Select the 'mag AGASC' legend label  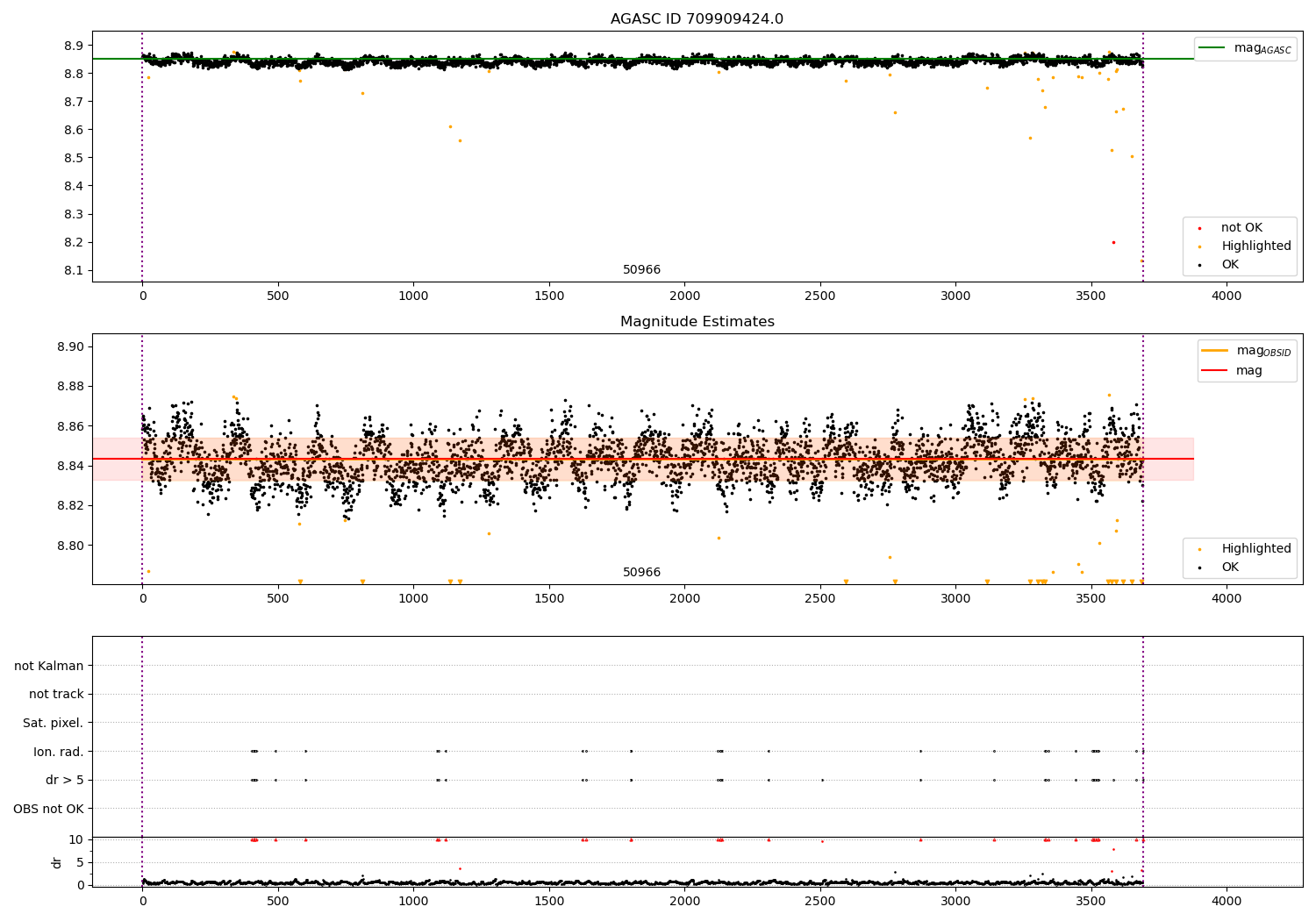(1262, 48)
